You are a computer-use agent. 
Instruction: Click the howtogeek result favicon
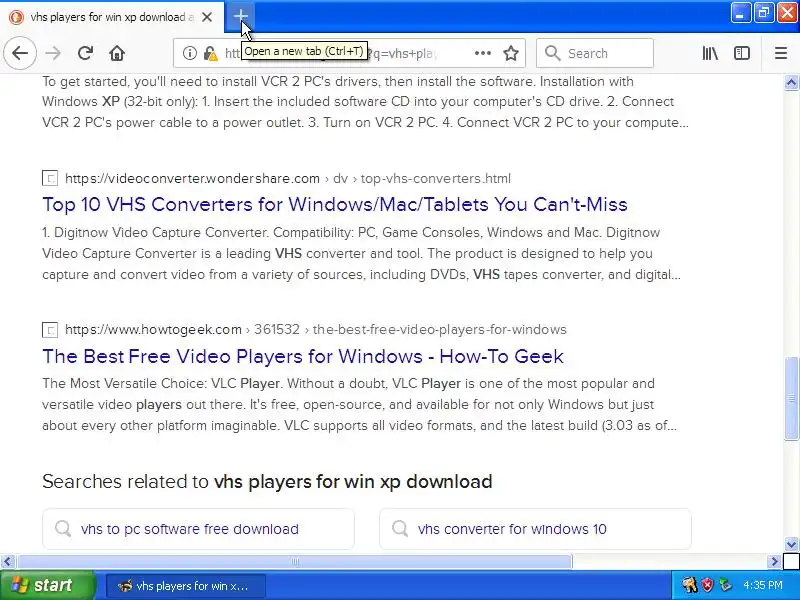click(x=50, y=330)
